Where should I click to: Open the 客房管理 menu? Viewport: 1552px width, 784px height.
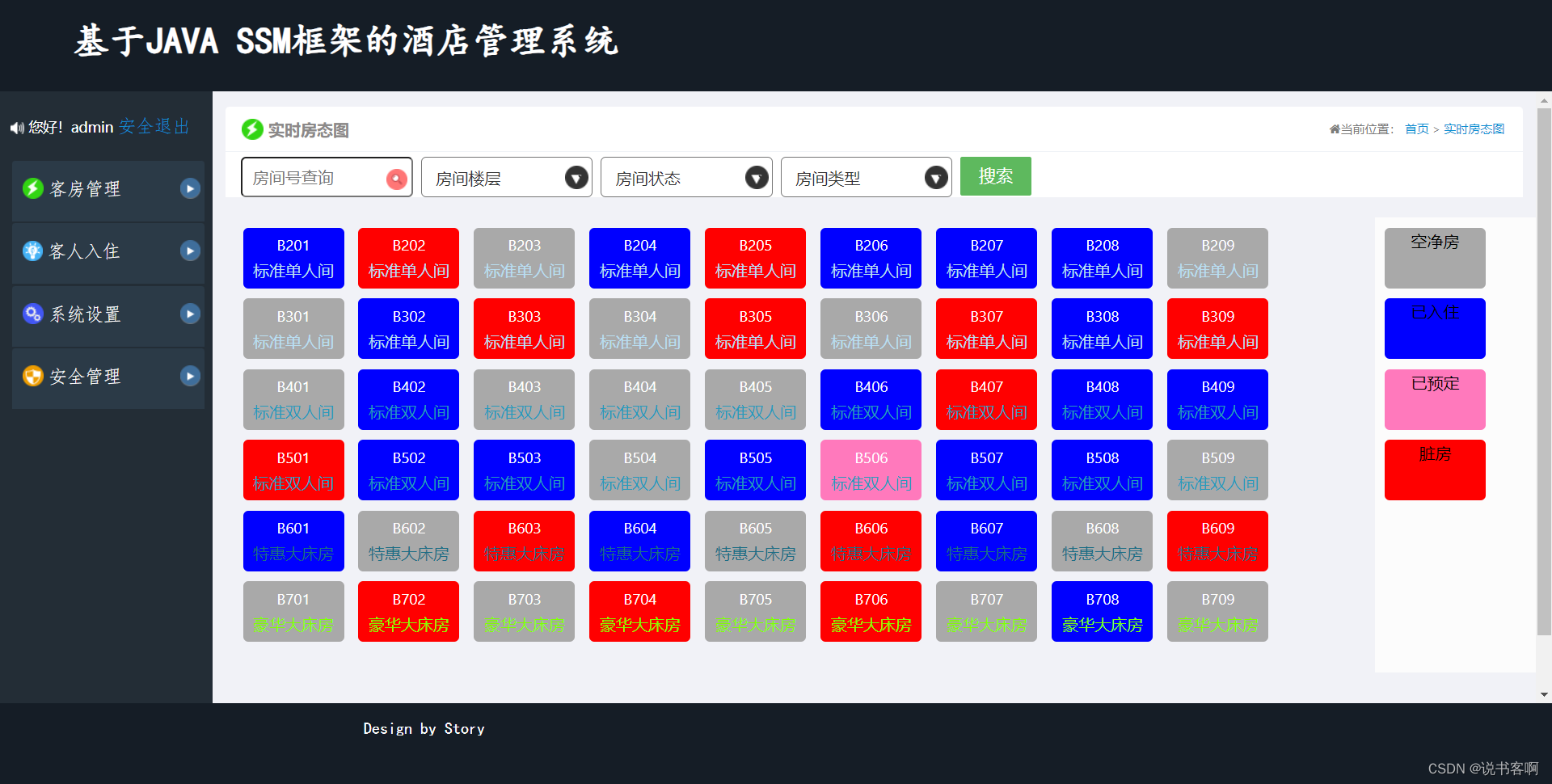108,190
